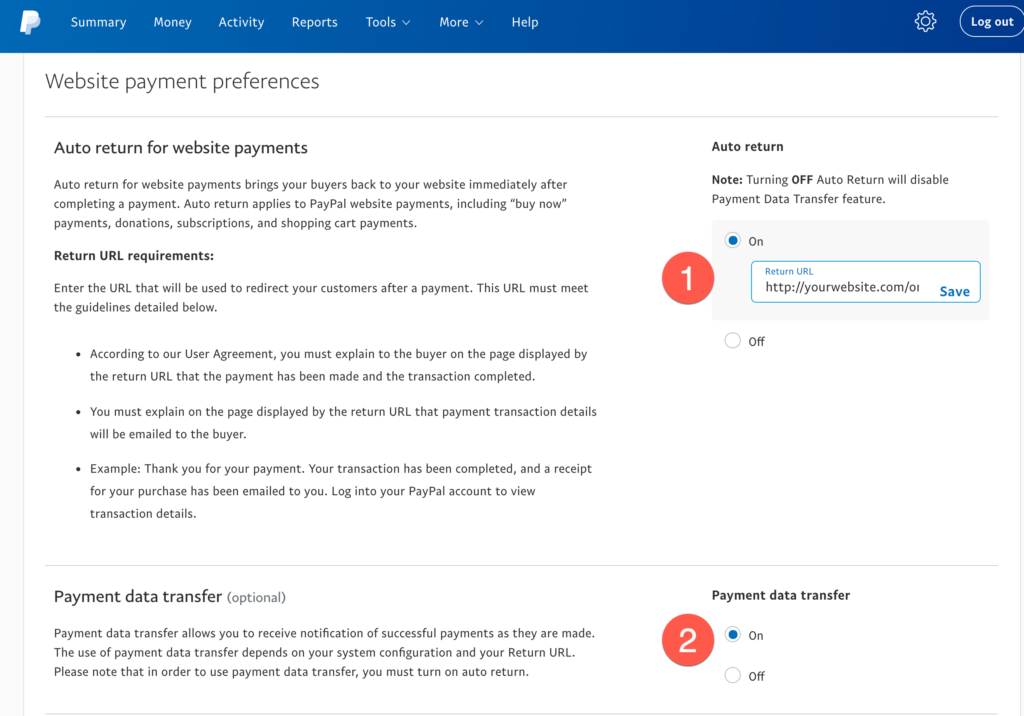
Task: Click the bold 'Payment data transfer' label beside the radios
Action: 781,595
